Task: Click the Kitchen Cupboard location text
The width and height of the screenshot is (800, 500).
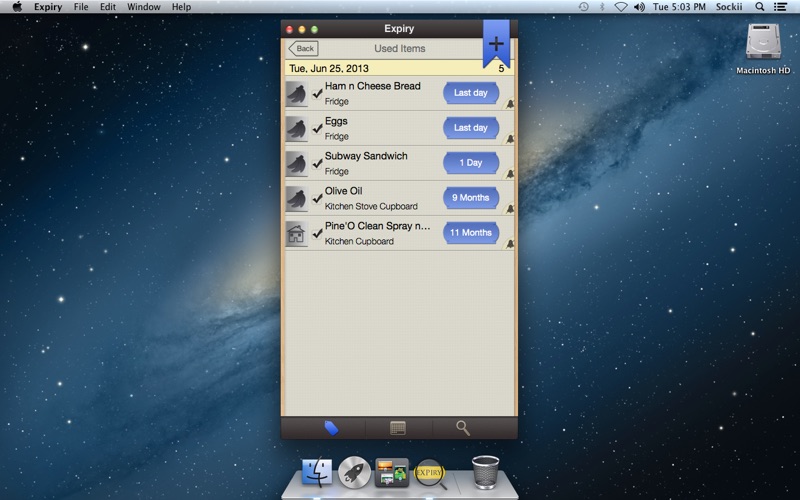Action: (x=359, y=241)
